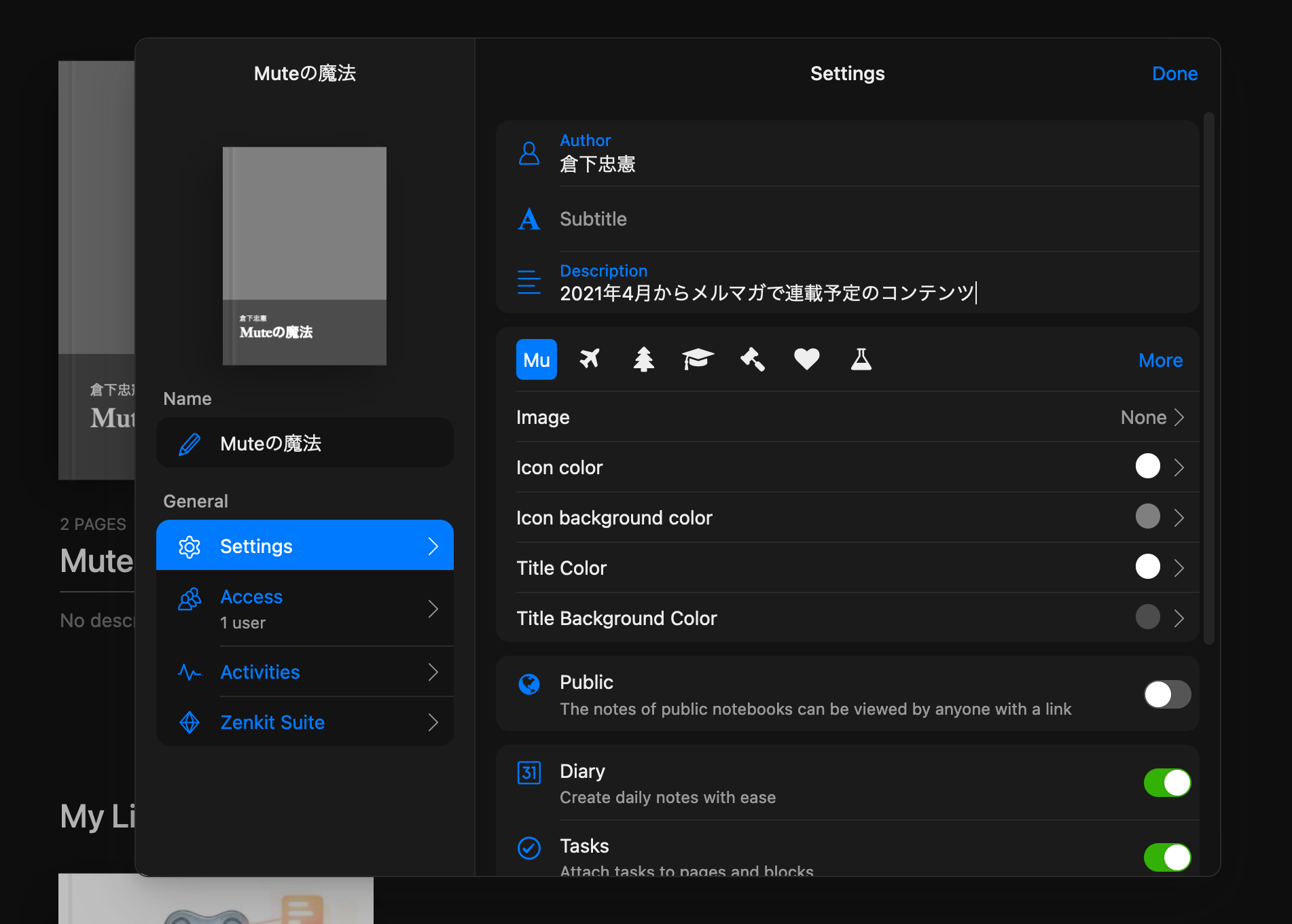Go to Activities in the sidebar

coord(305,672)
